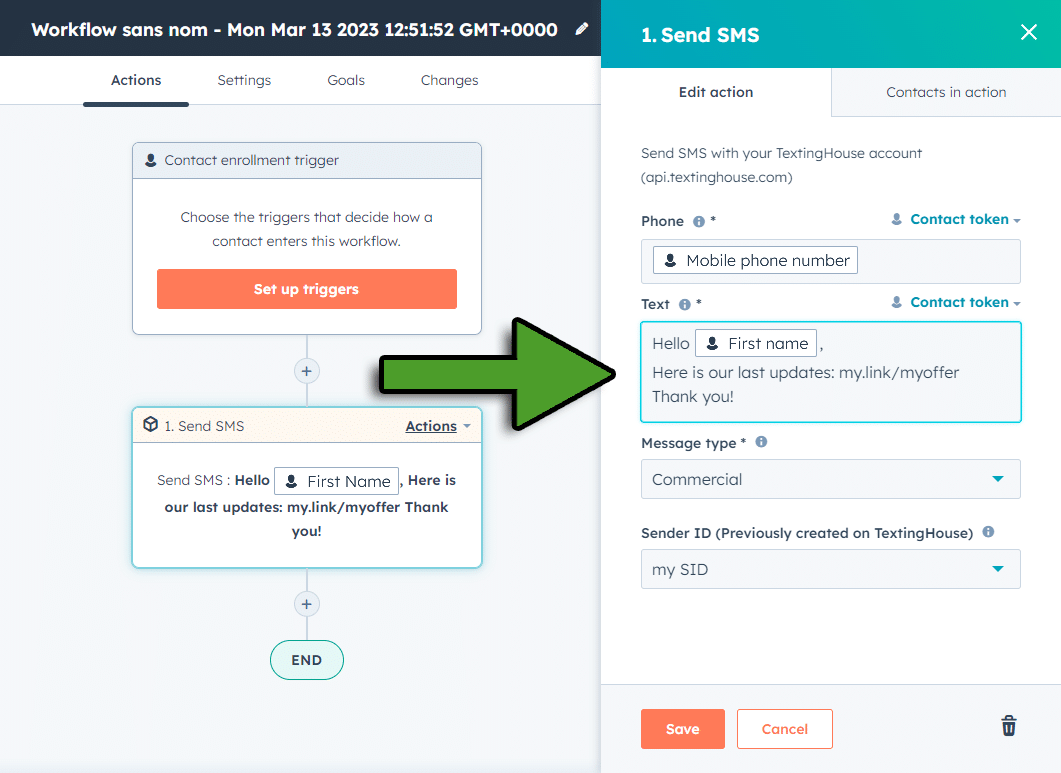Screen dimensions: 1061x773
Task: Click the info icon next to Message type
Action: tap(761, 442)
